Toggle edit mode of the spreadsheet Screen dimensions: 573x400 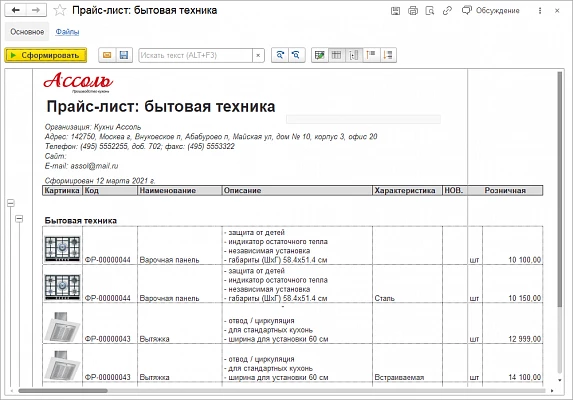(x=320, y=55)
